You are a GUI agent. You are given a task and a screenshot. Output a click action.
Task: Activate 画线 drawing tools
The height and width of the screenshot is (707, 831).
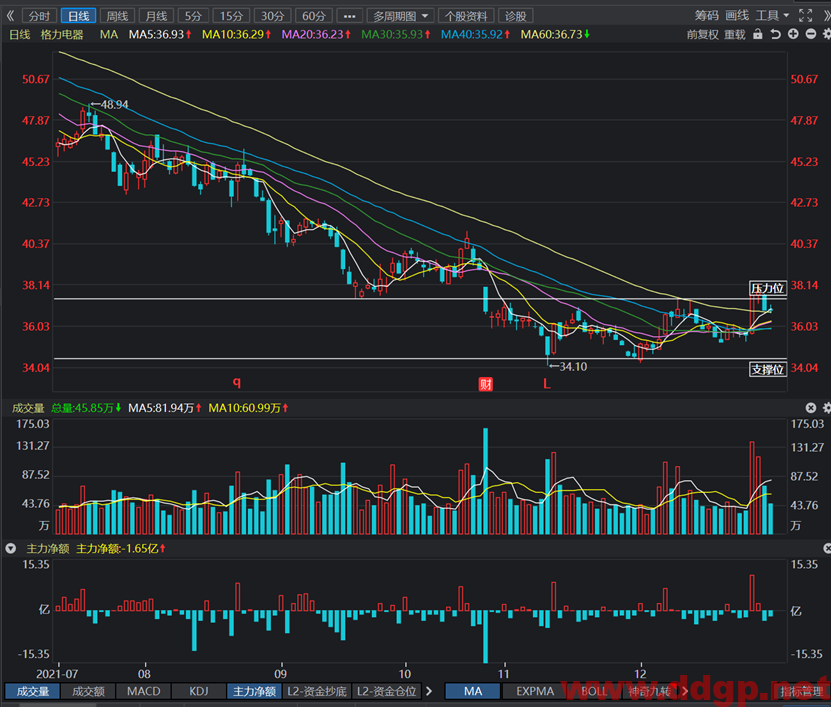tap(737, 16)
